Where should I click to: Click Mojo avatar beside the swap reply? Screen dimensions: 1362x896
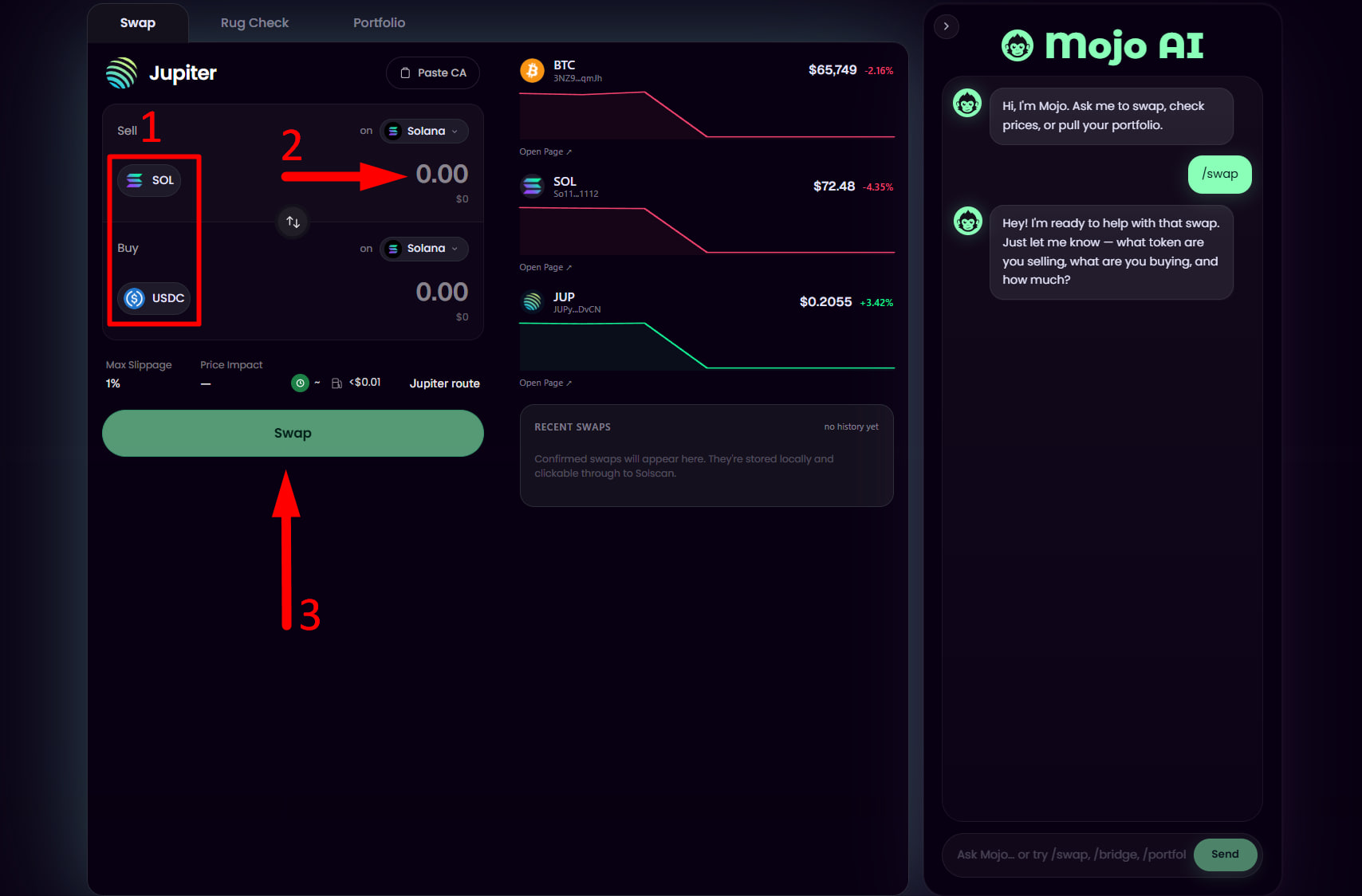coord(967,220)
